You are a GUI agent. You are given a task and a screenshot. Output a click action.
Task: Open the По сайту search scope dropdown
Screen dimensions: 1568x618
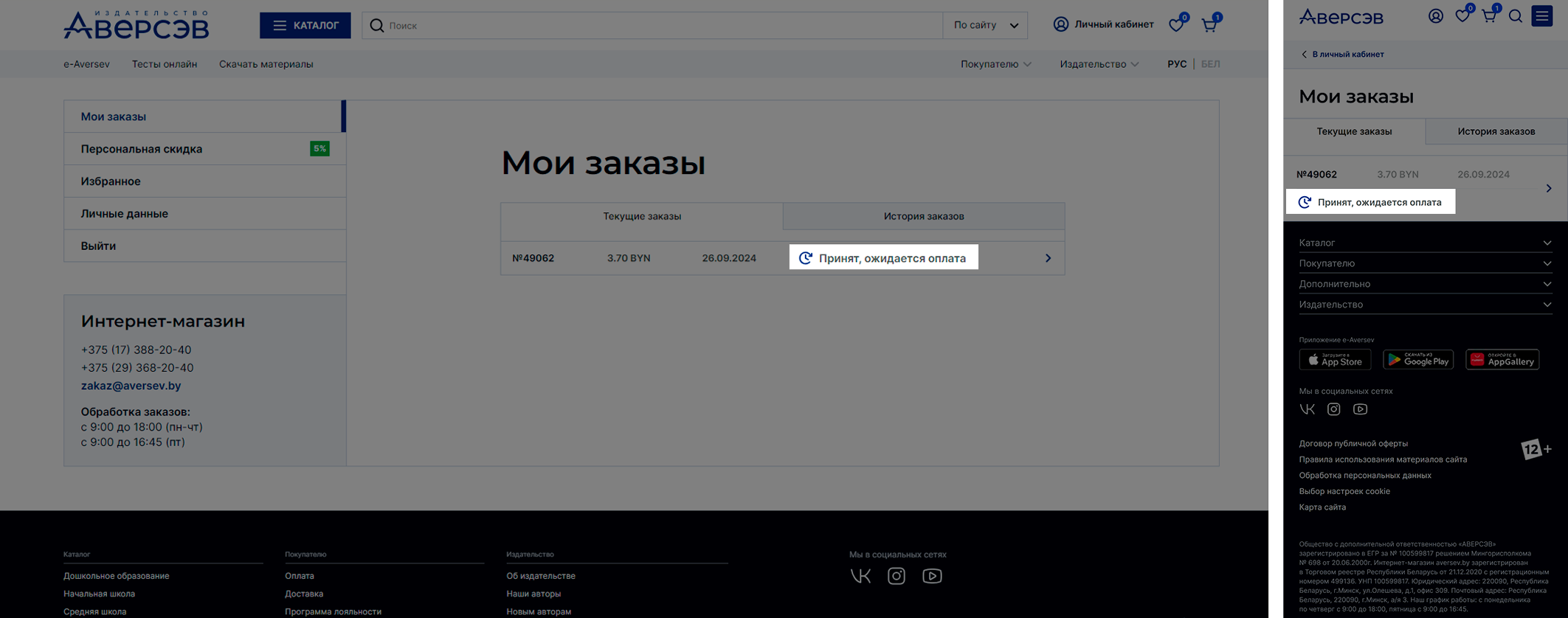pyautogui.click(x=985, y=25)
